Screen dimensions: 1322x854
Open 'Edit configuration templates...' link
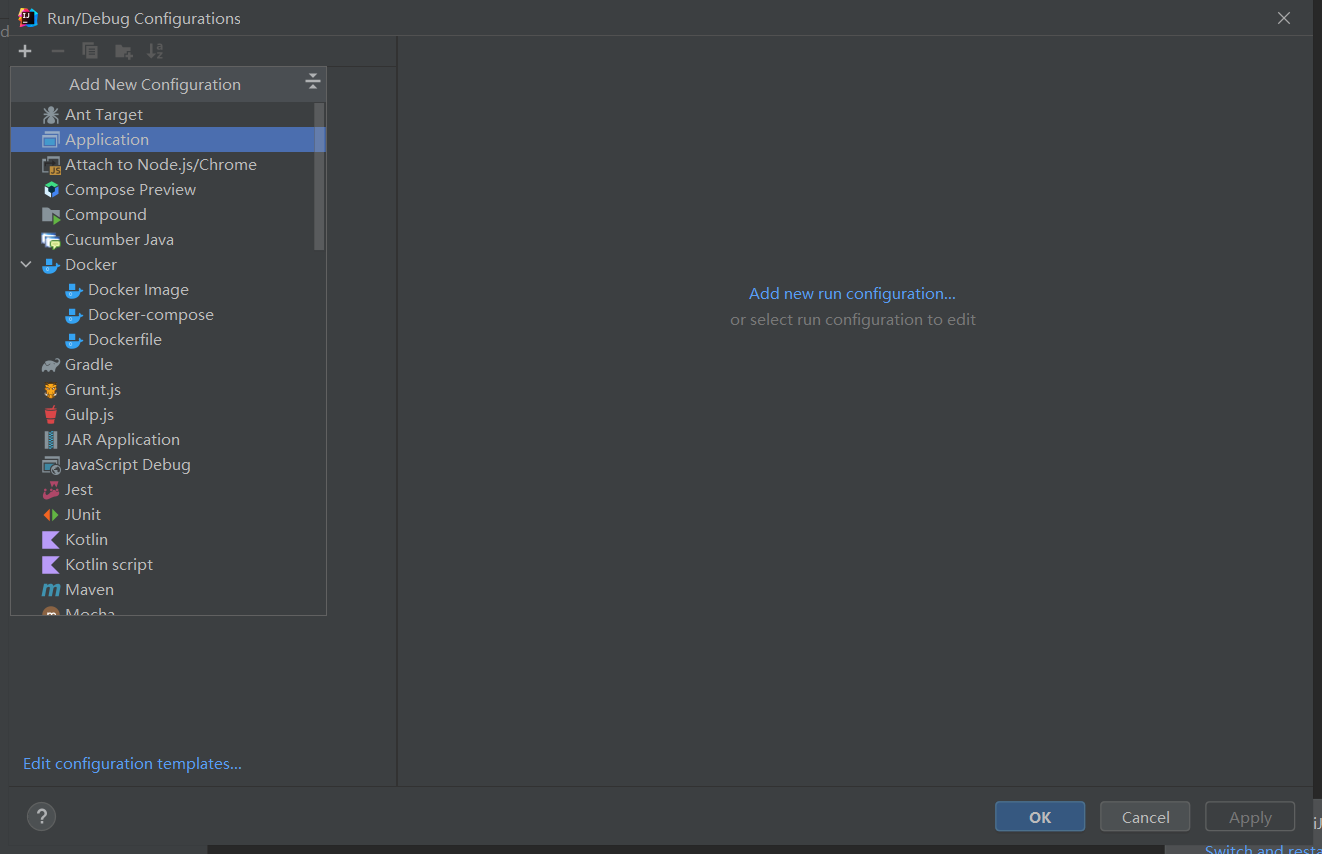(132, 764)
